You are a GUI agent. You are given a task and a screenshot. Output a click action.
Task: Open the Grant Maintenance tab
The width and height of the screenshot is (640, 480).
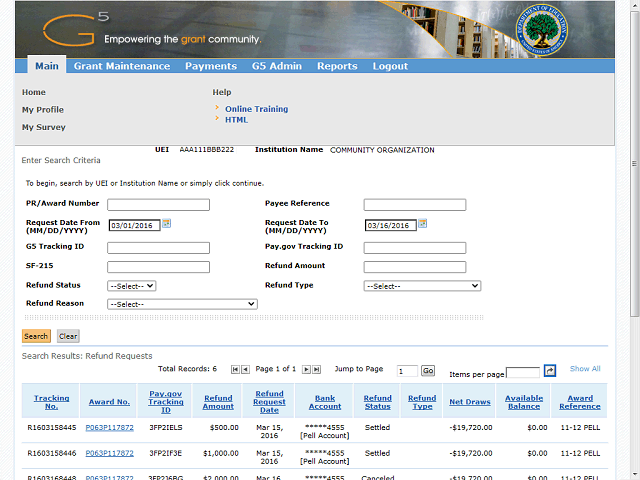[x=122, y=66]
